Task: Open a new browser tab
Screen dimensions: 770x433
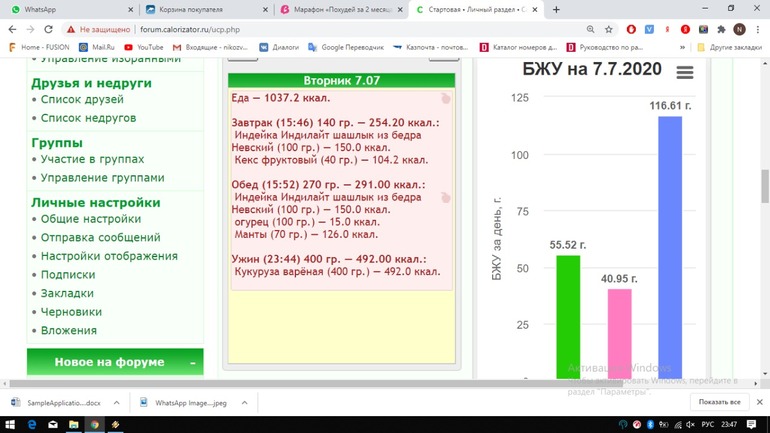Action: coord(556,9)
